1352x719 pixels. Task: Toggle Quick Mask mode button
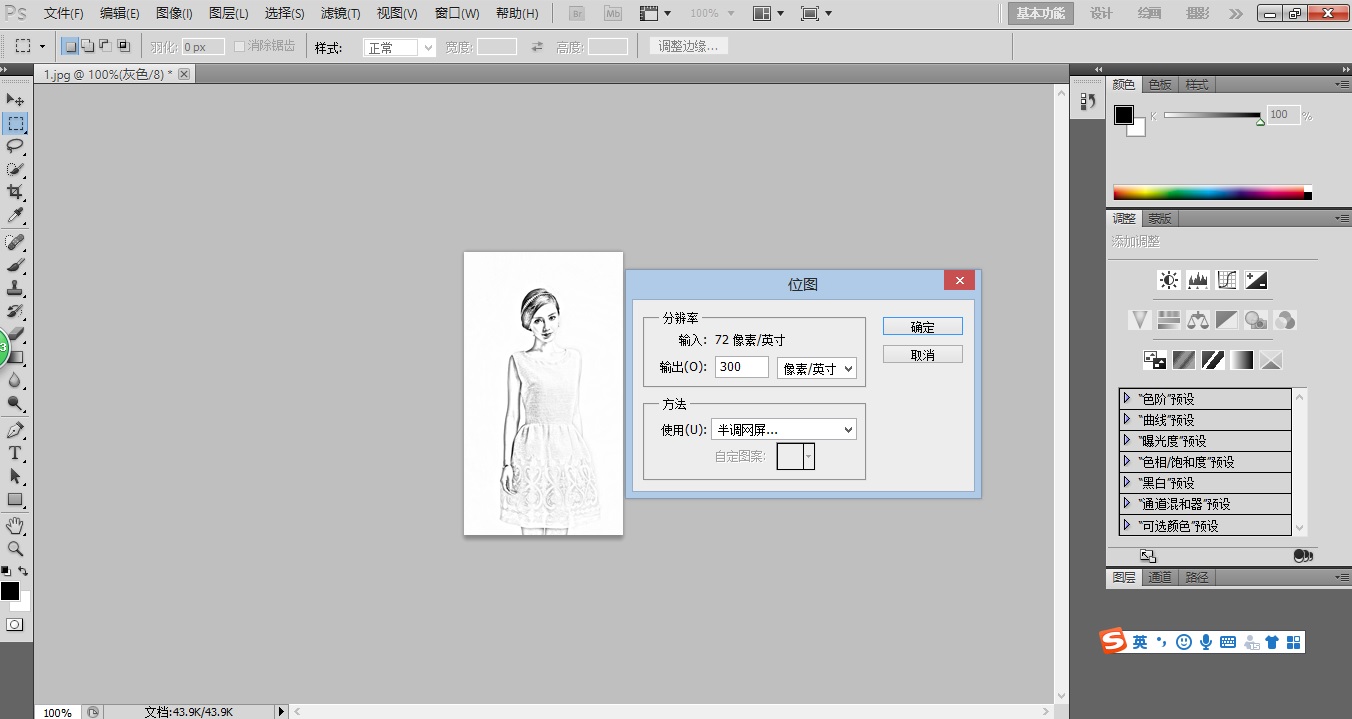[x=15, y=624]
